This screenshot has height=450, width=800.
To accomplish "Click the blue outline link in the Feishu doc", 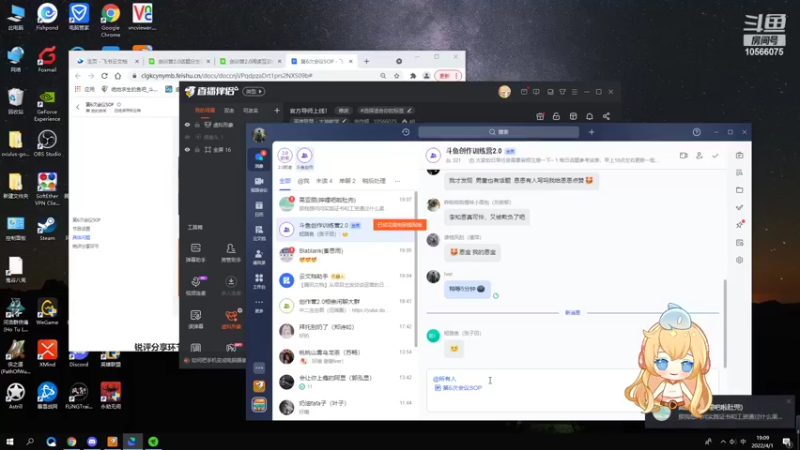I will tap(81, 237).
